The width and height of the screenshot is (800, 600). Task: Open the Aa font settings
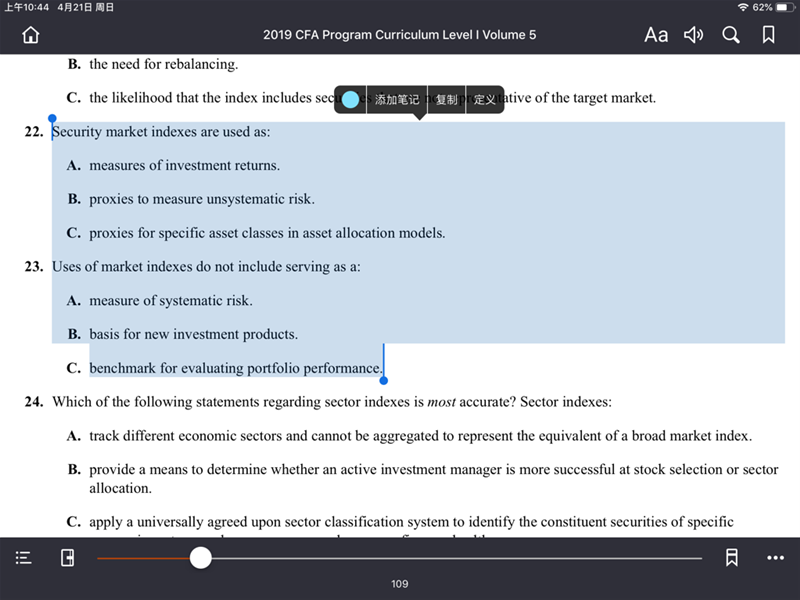(656, 35)
